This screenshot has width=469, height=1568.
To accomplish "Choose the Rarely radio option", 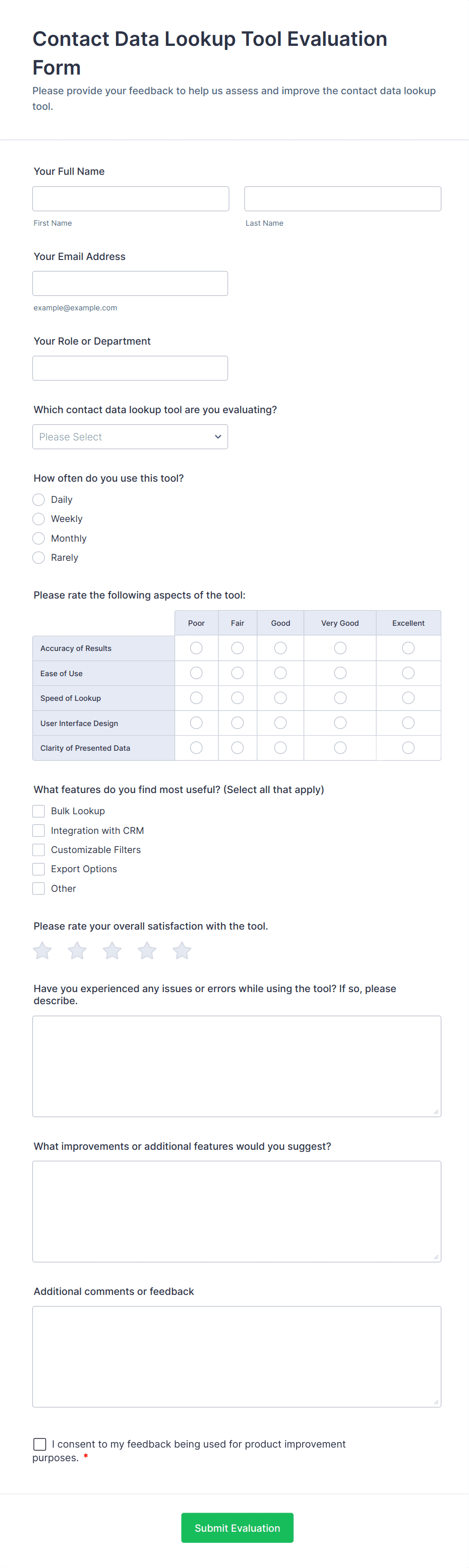I will point(39,558).
